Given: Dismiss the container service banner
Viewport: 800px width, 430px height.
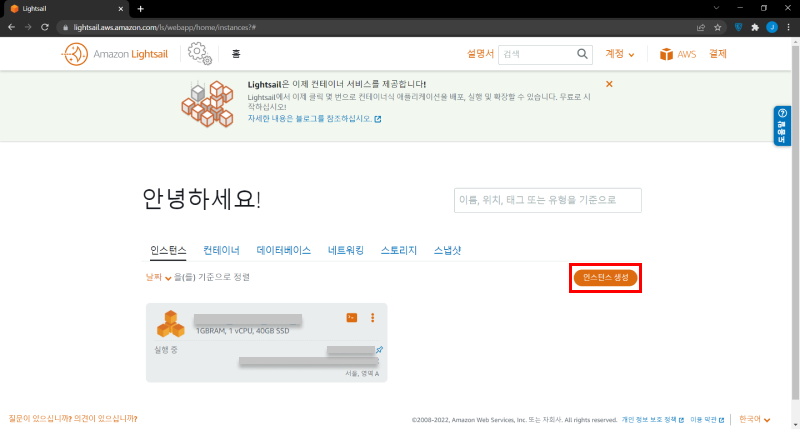Looking at the screenshot, I should point(609,84).
